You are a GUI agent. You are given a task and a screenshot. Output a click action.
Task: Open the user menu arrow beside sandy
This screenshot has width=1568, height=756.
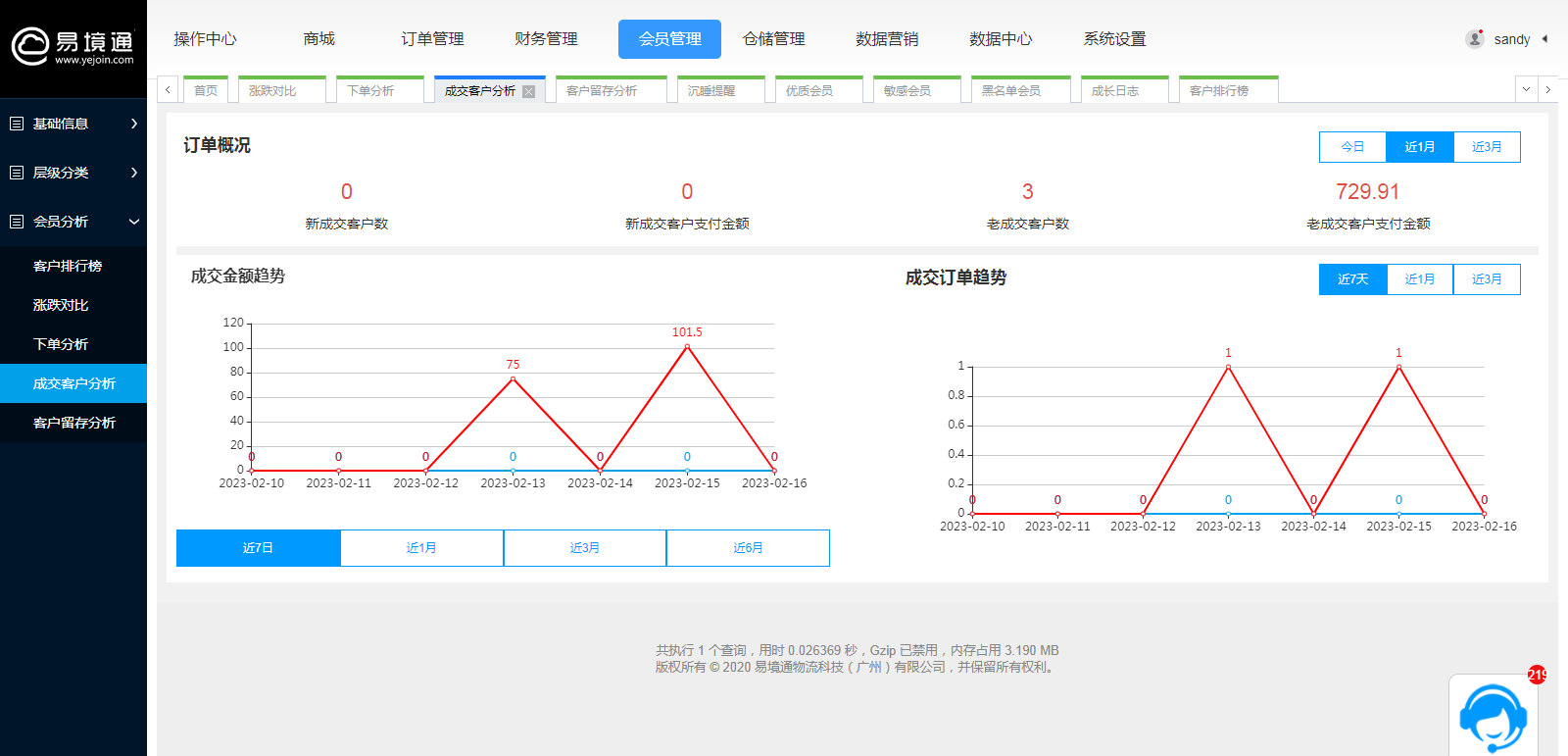point(1545,39)
